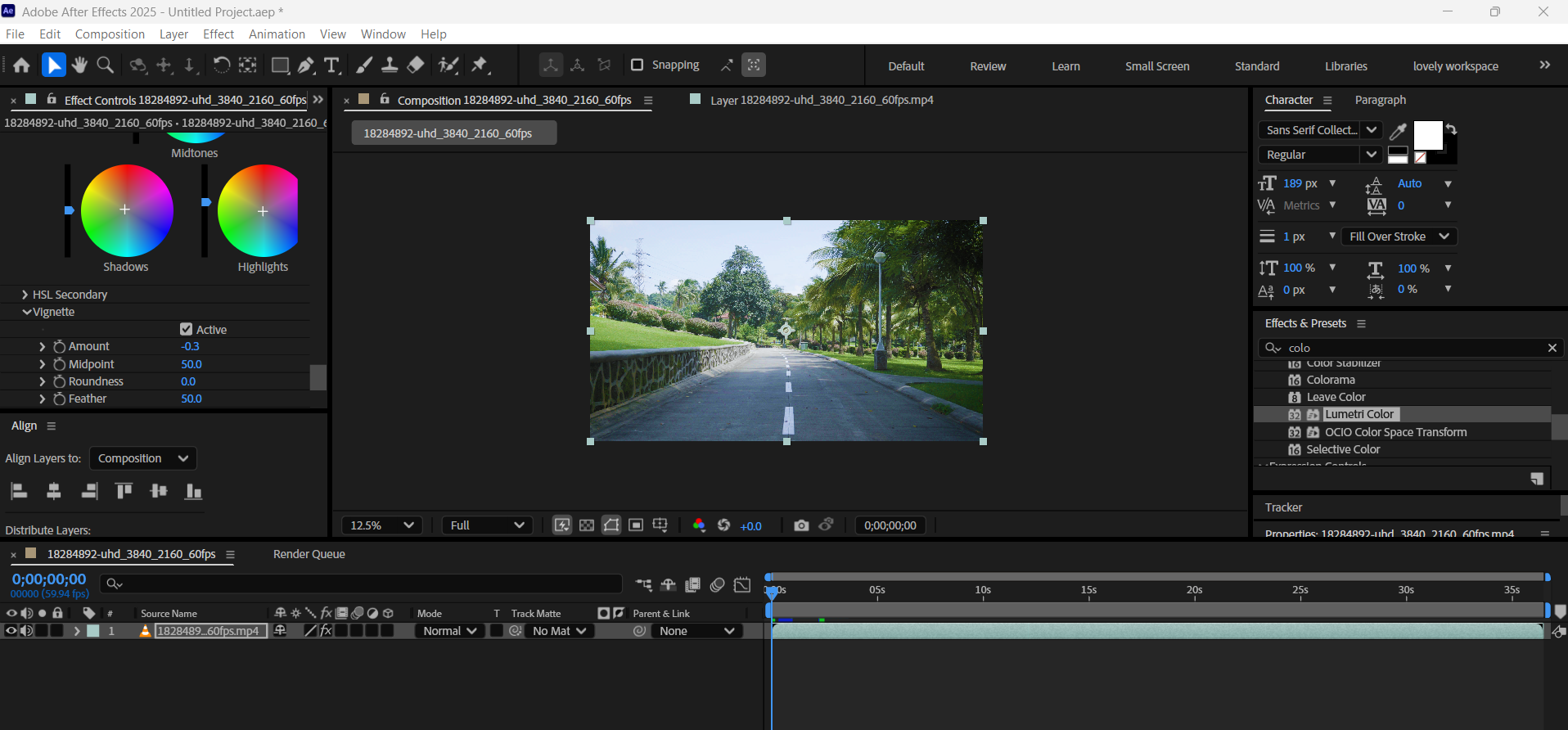Select the Hand tool
1568x730 pixels.
coord(79,65)
